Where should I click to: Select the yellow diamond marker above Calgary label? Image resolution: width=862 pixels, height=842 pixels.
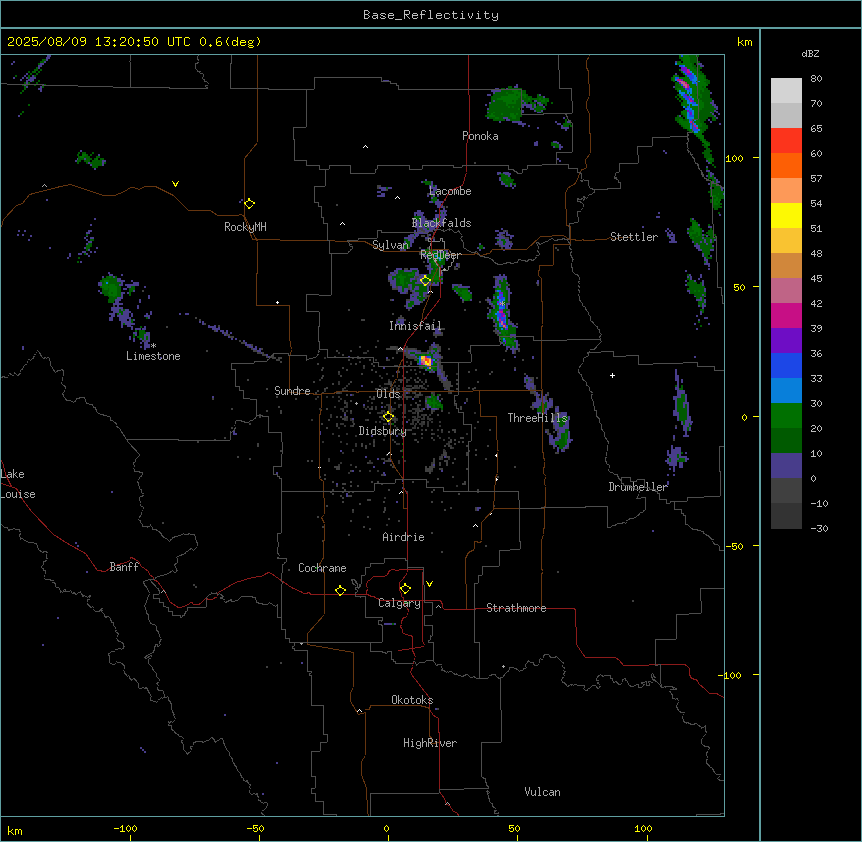[x=406, y=589]
